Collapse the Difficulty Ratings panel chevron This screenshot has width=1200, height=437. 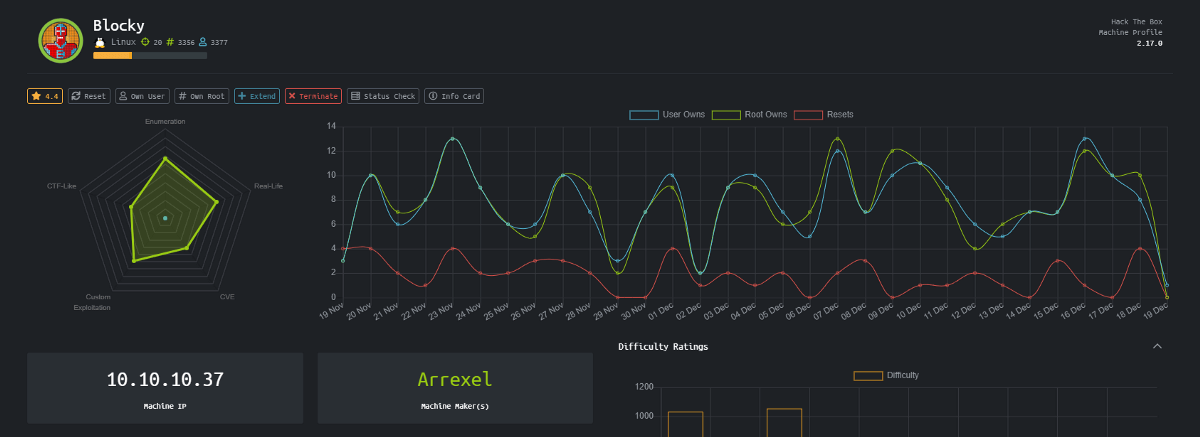pos(1157,346)
